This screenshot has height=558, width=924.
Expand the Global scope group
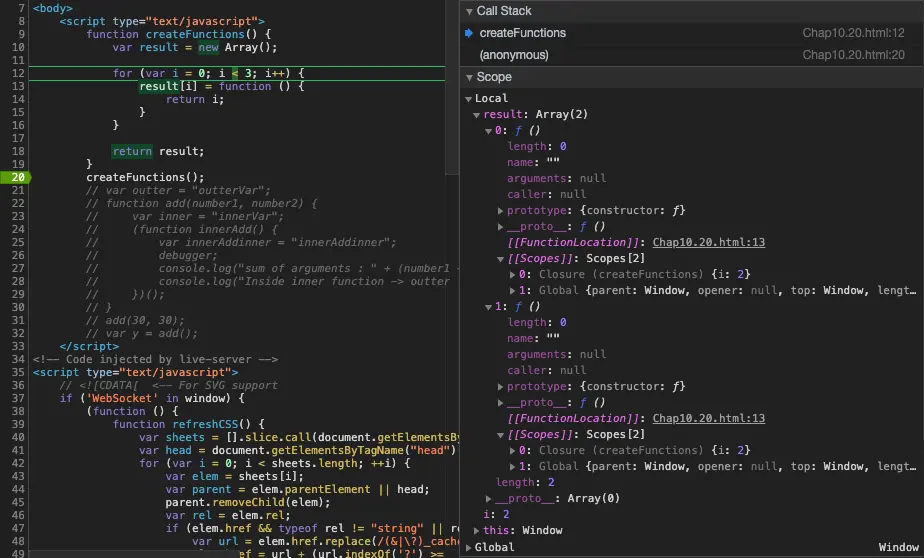(x=468, y=547)
